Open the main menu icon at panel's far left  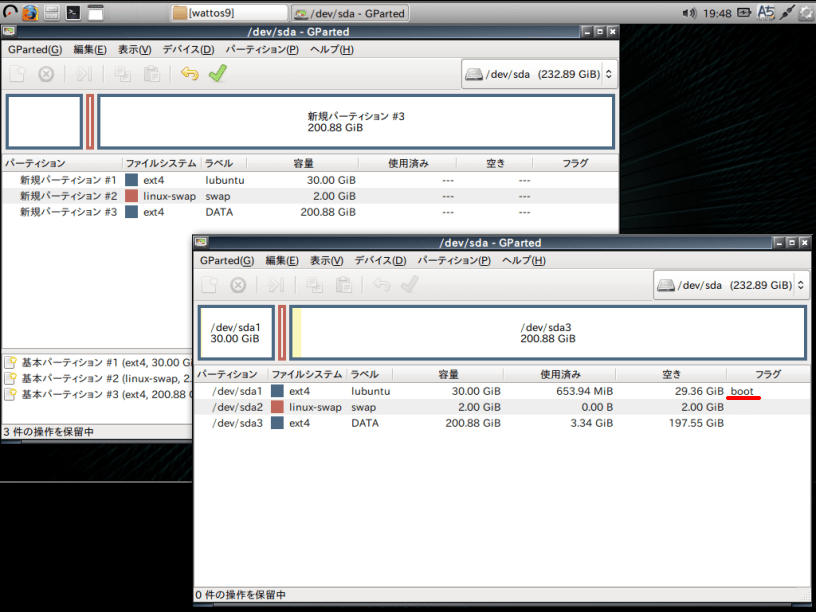coord(10,11)
